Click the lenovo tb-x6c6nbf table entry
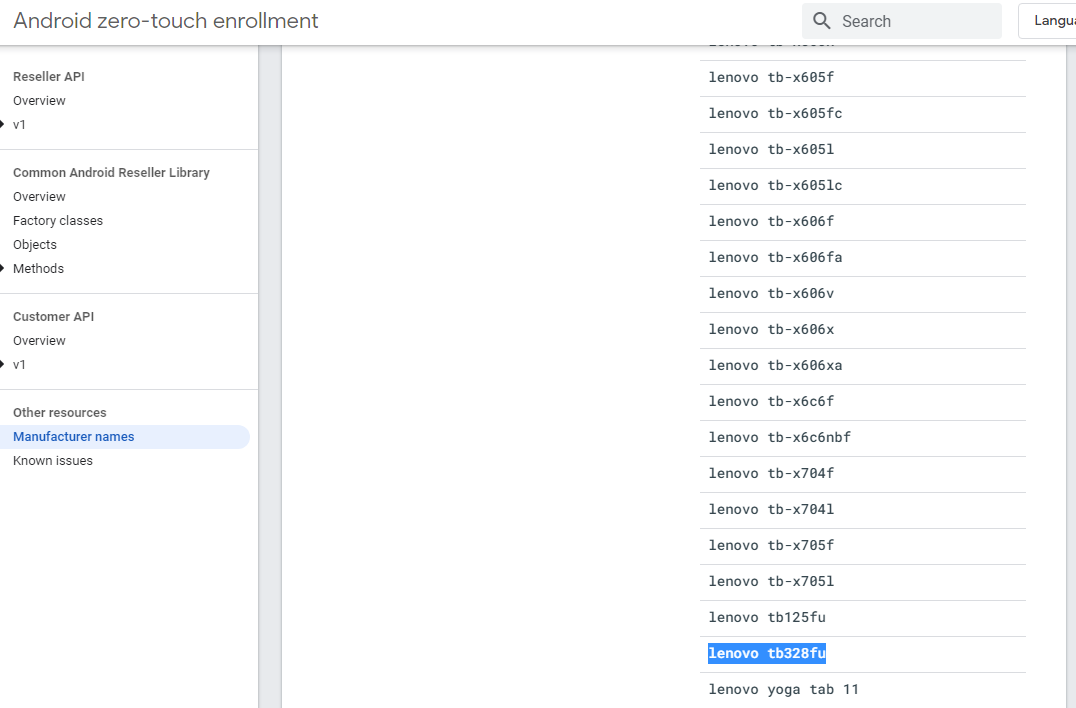The height and width of the screenshot is (708, 1076). 779,438
